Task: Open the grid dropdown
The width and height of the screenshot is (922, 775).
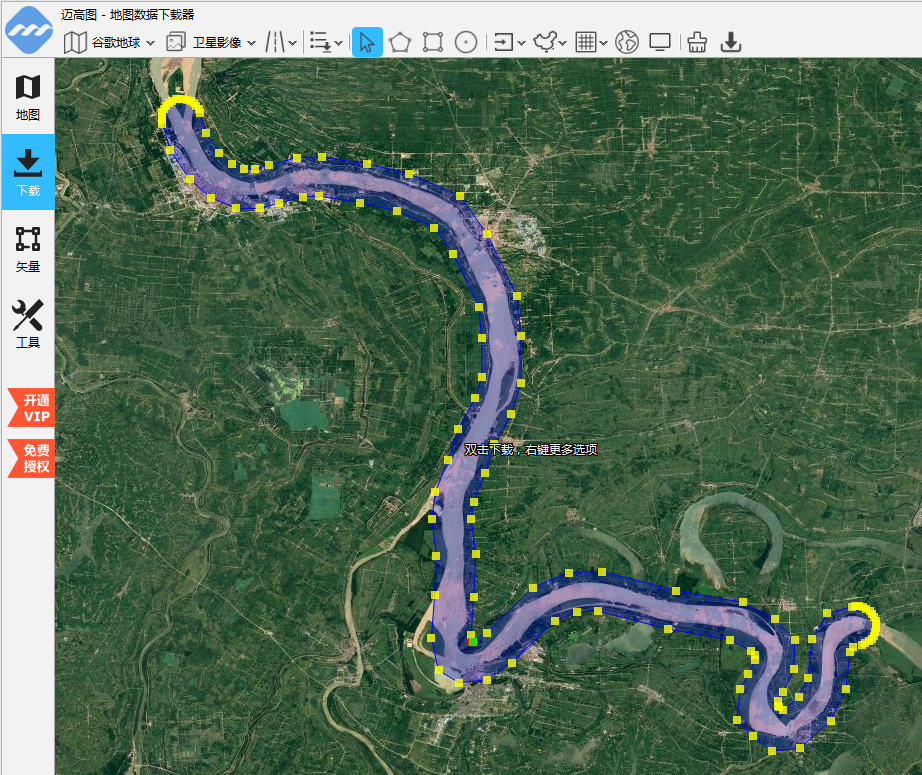Action: point(603,43)
